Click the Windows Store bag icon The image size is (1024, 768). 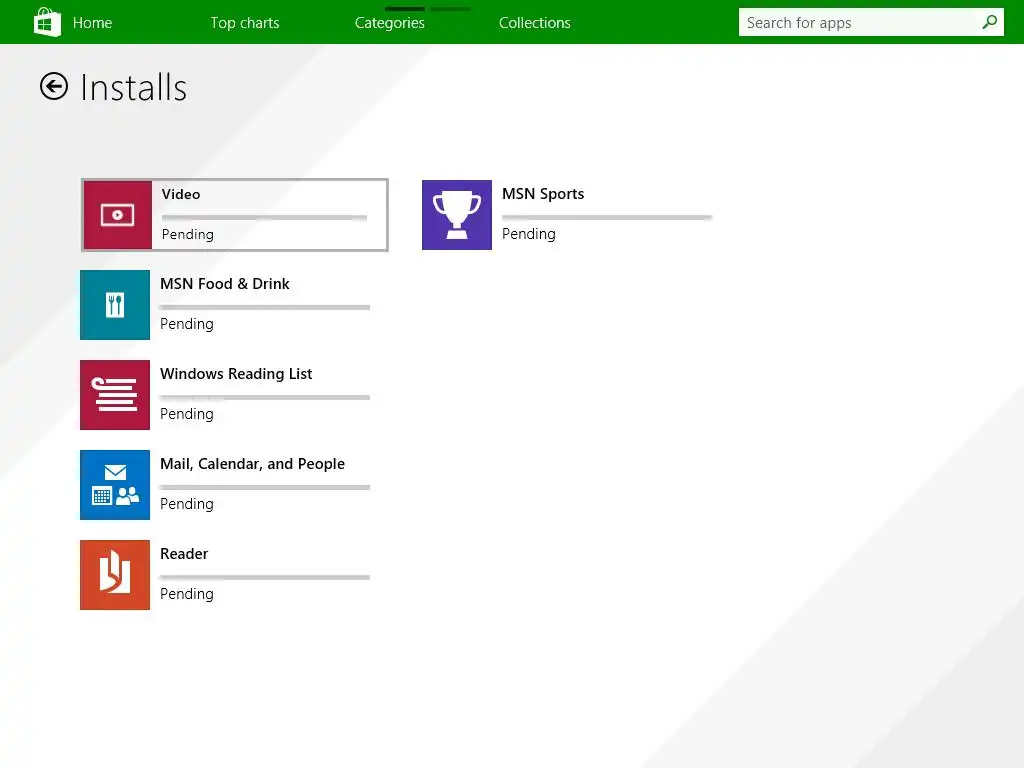(x=47, y=22)
